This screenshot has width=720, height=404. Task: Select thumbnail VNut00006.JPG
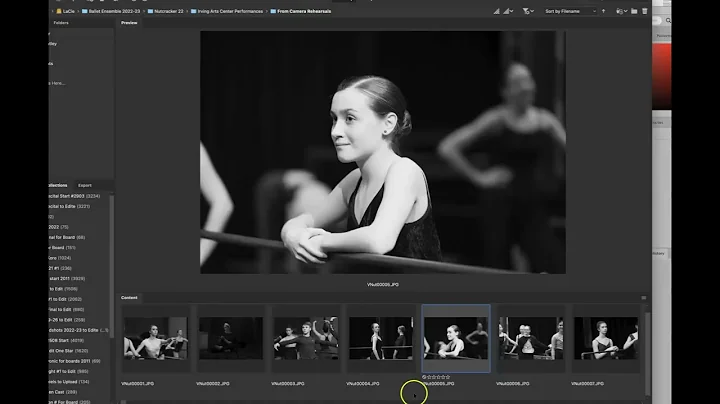(x=531, y=338)
